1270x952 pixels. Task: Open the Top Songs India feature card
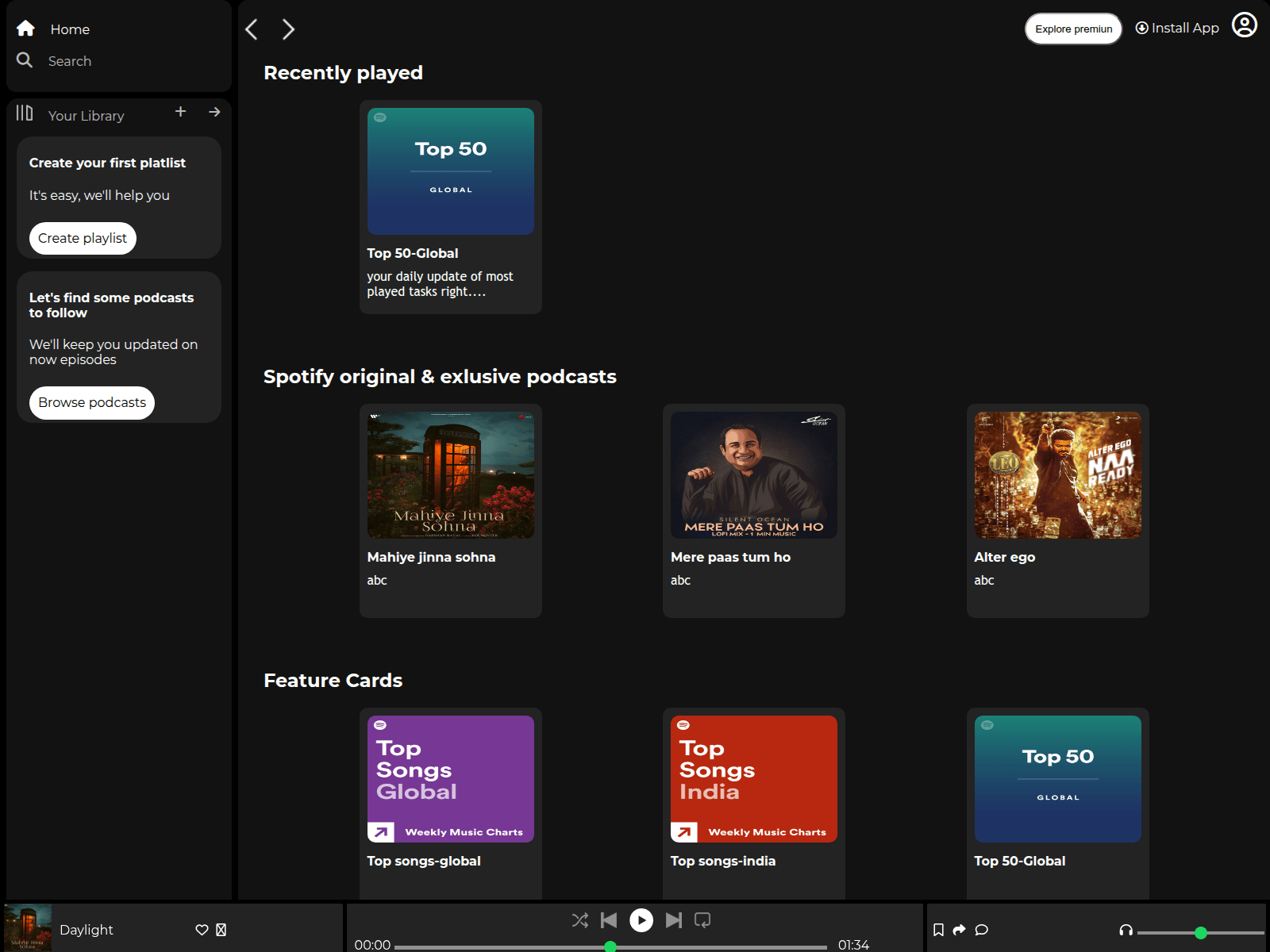pos(754,779)
